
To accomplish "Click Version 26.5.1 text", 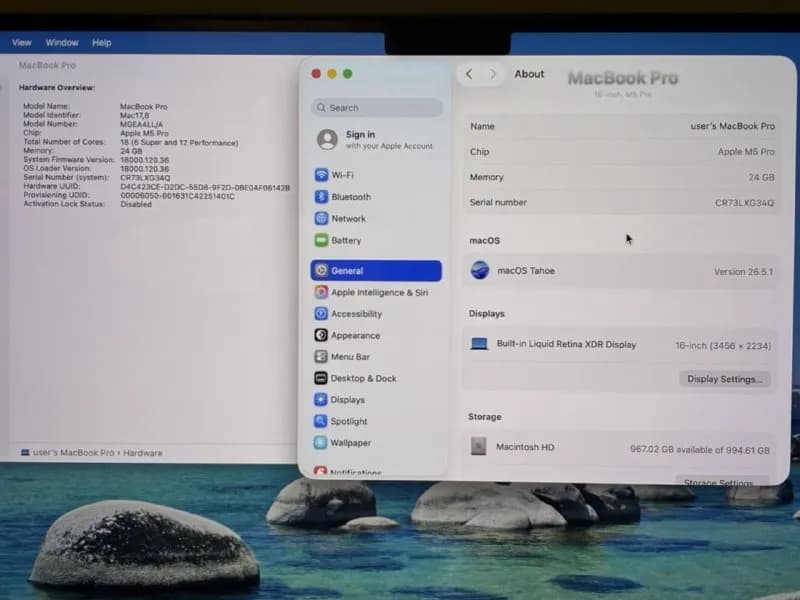I will pyautogui.click(x=743, y=271).
